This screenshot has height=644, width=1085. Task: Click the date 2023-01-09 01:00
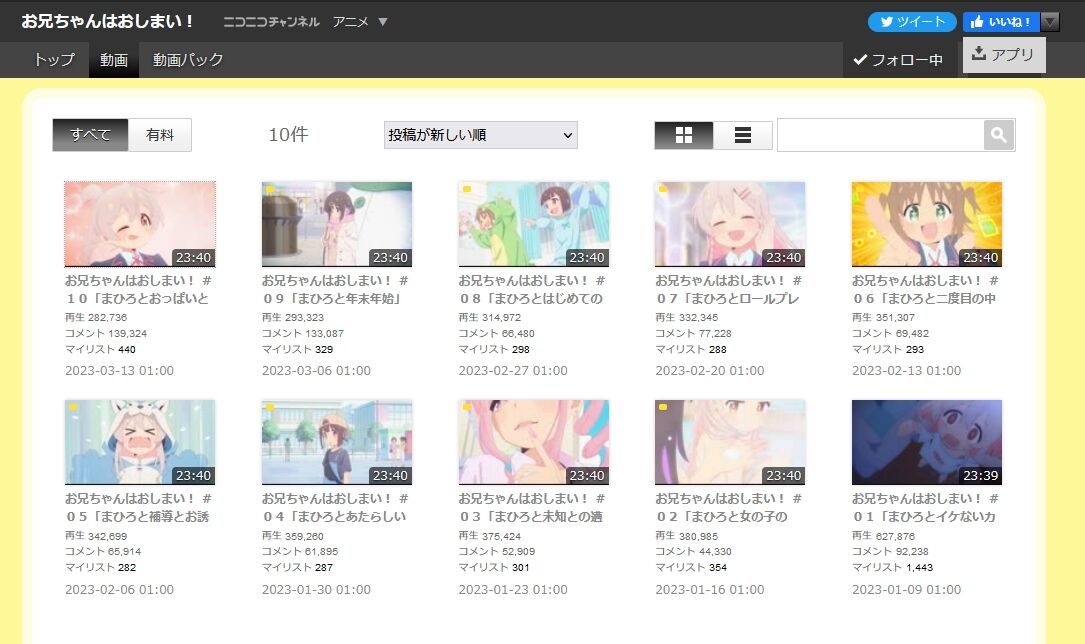tap(906, 589)
